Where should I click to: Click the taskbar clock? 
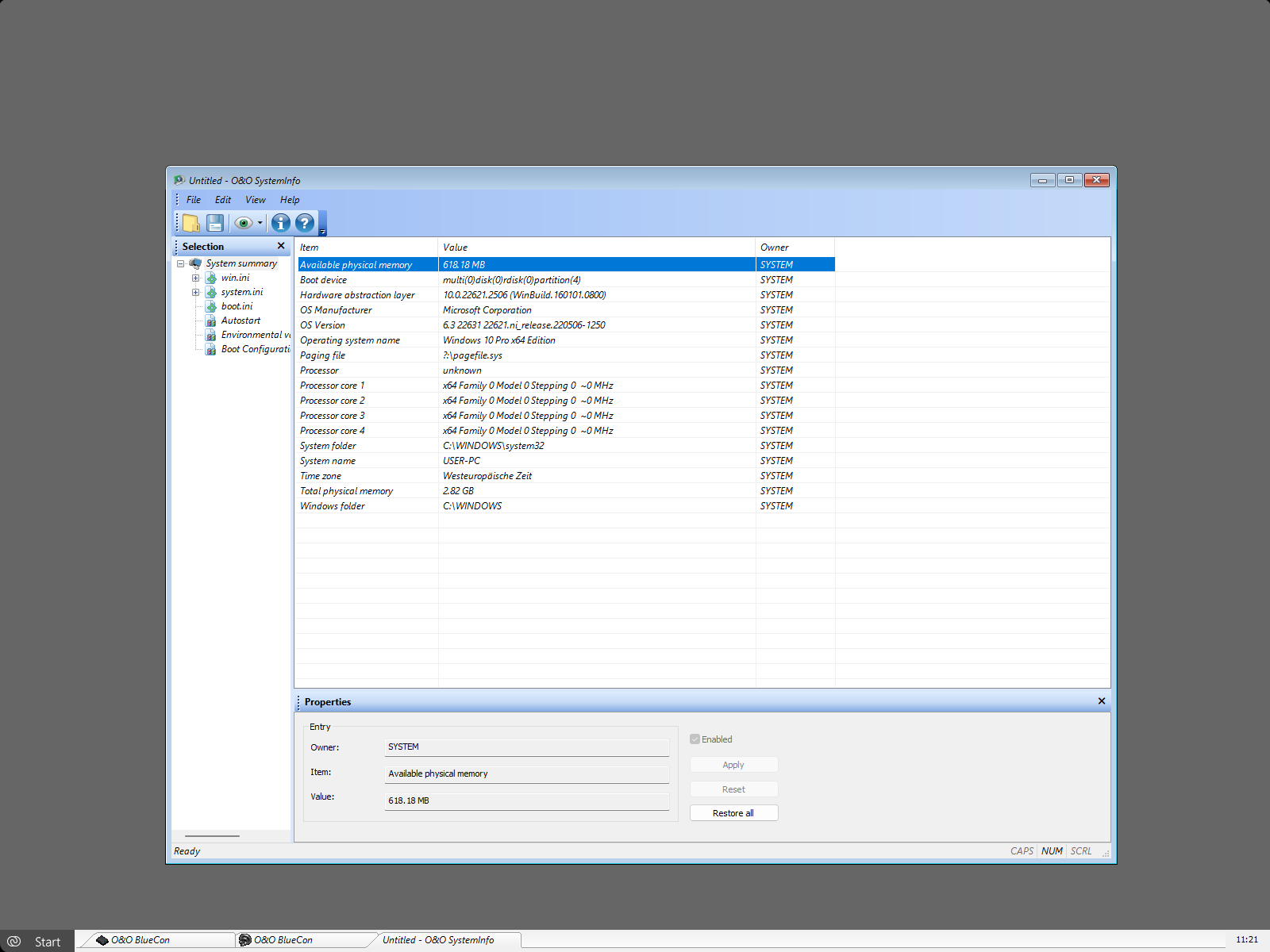1246,940
